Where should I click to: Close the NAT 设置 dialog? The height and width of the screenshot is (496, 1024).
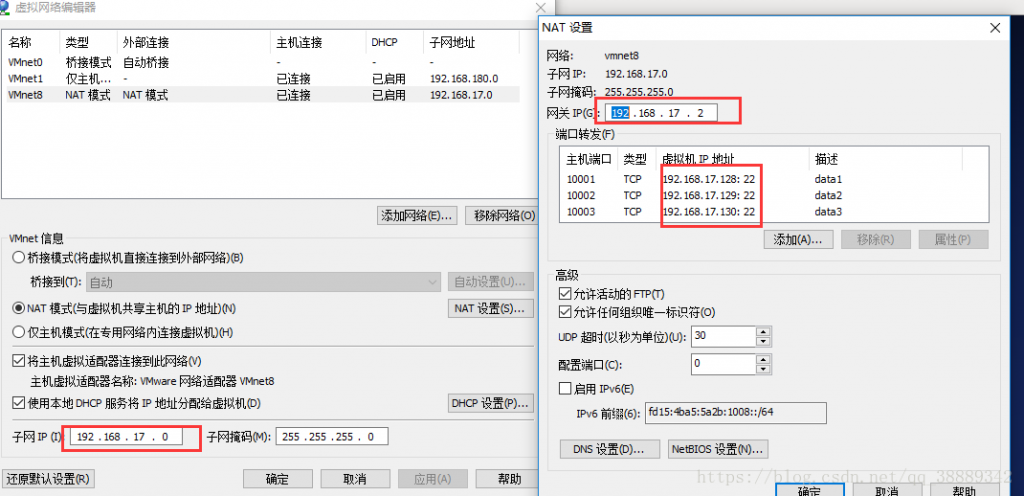995,27
